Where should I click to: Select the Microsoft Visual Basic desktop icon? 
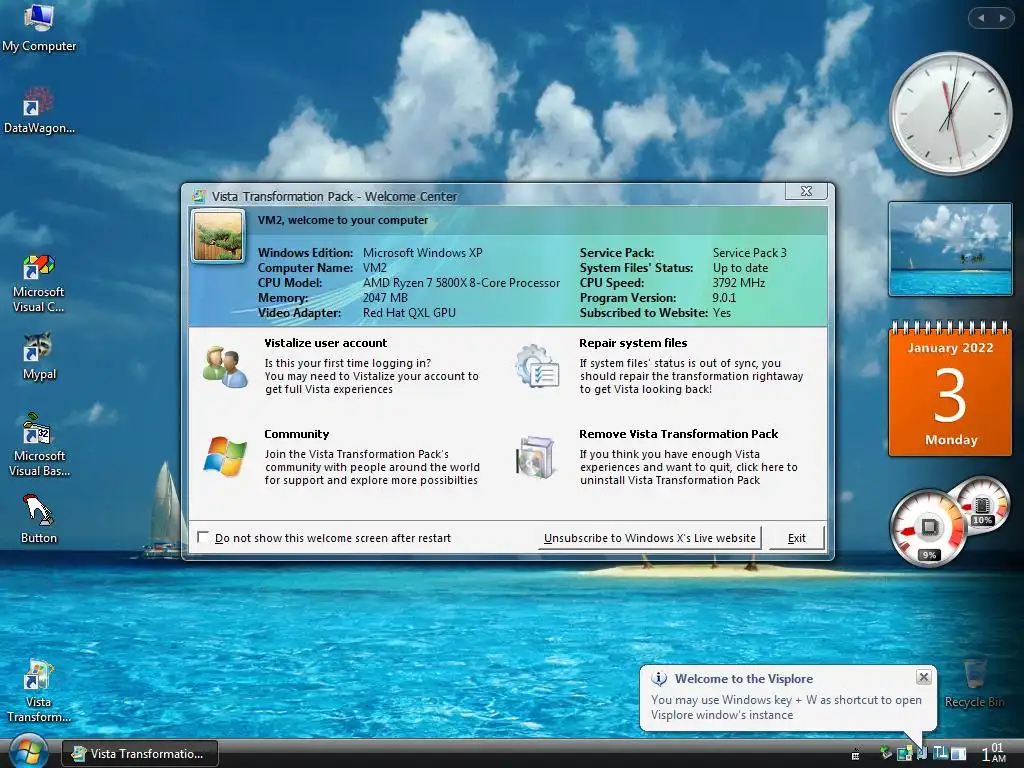point(39,444)
